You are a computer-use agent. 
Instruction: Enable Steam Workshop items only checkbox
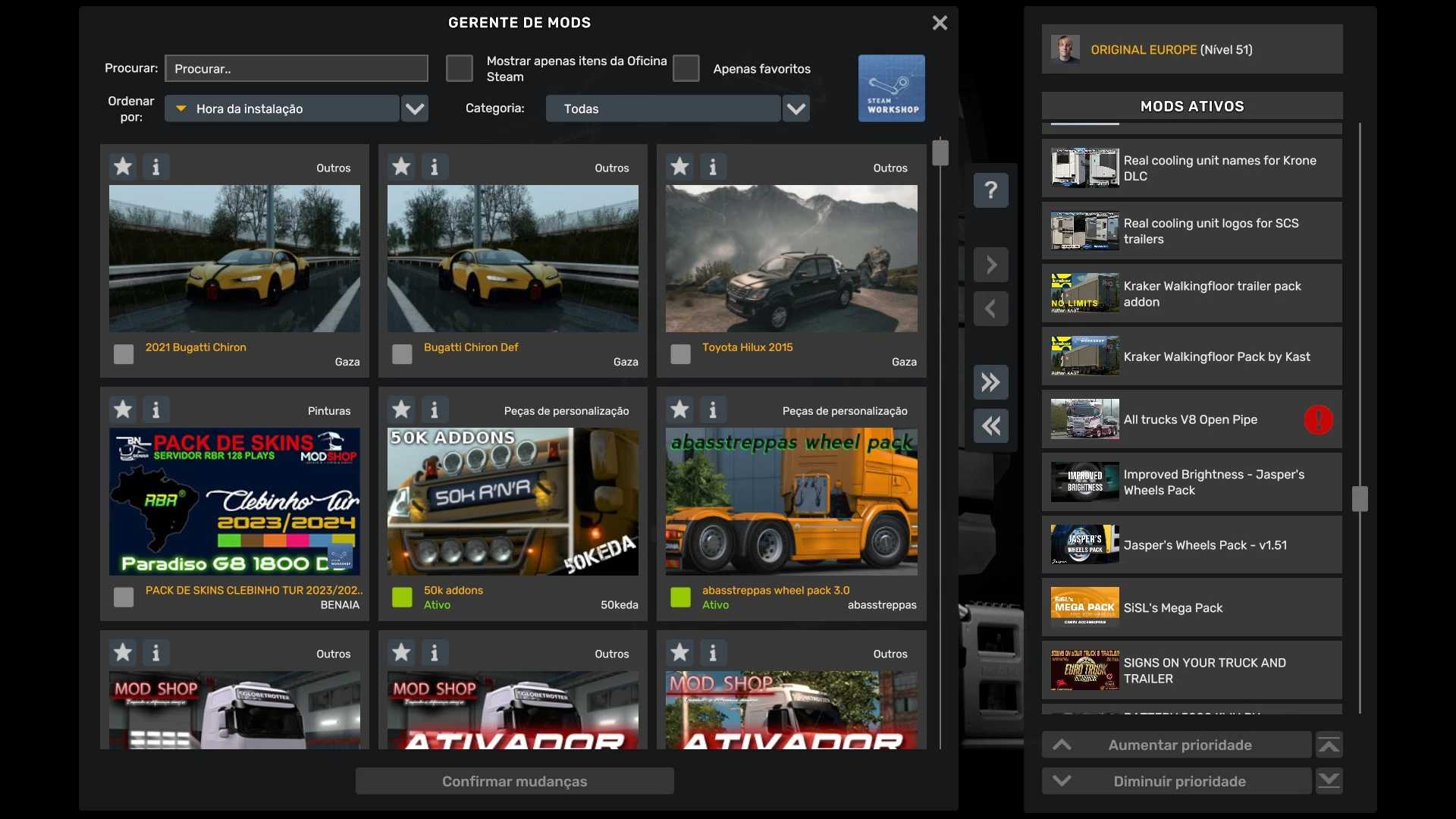pos(459,68)
